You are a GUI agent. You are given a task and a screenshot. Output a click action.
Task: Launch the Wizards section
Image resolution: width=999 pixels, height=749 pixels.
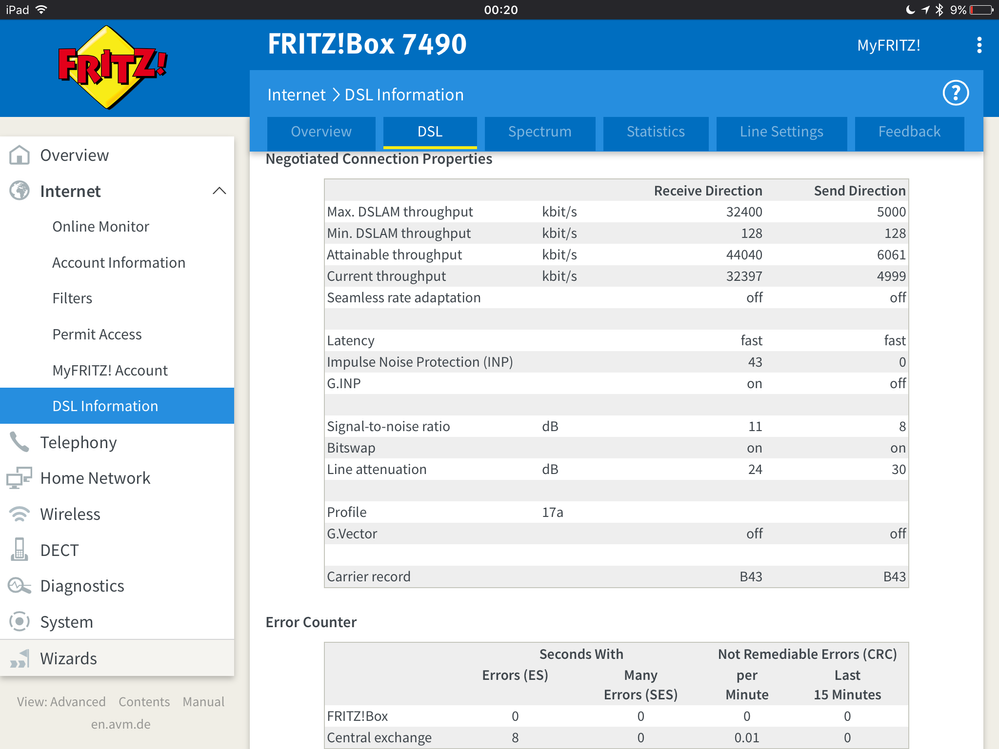[68, 658]
